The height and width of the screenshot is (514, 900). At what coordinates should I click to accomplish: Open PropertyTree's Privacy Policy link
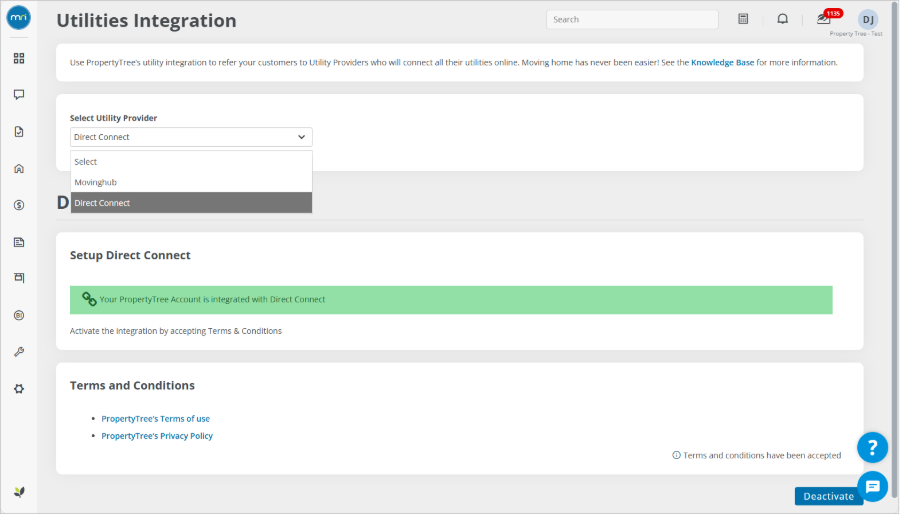click(157, 436)
